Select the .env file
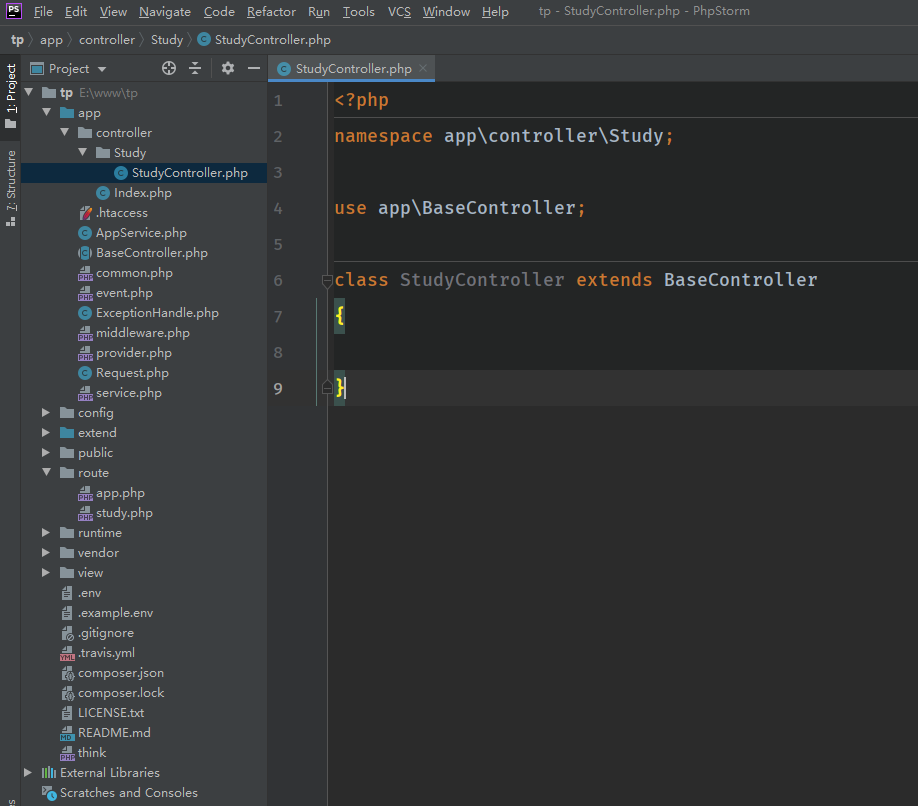The image size is (918, 806). (x=89, y=593)
